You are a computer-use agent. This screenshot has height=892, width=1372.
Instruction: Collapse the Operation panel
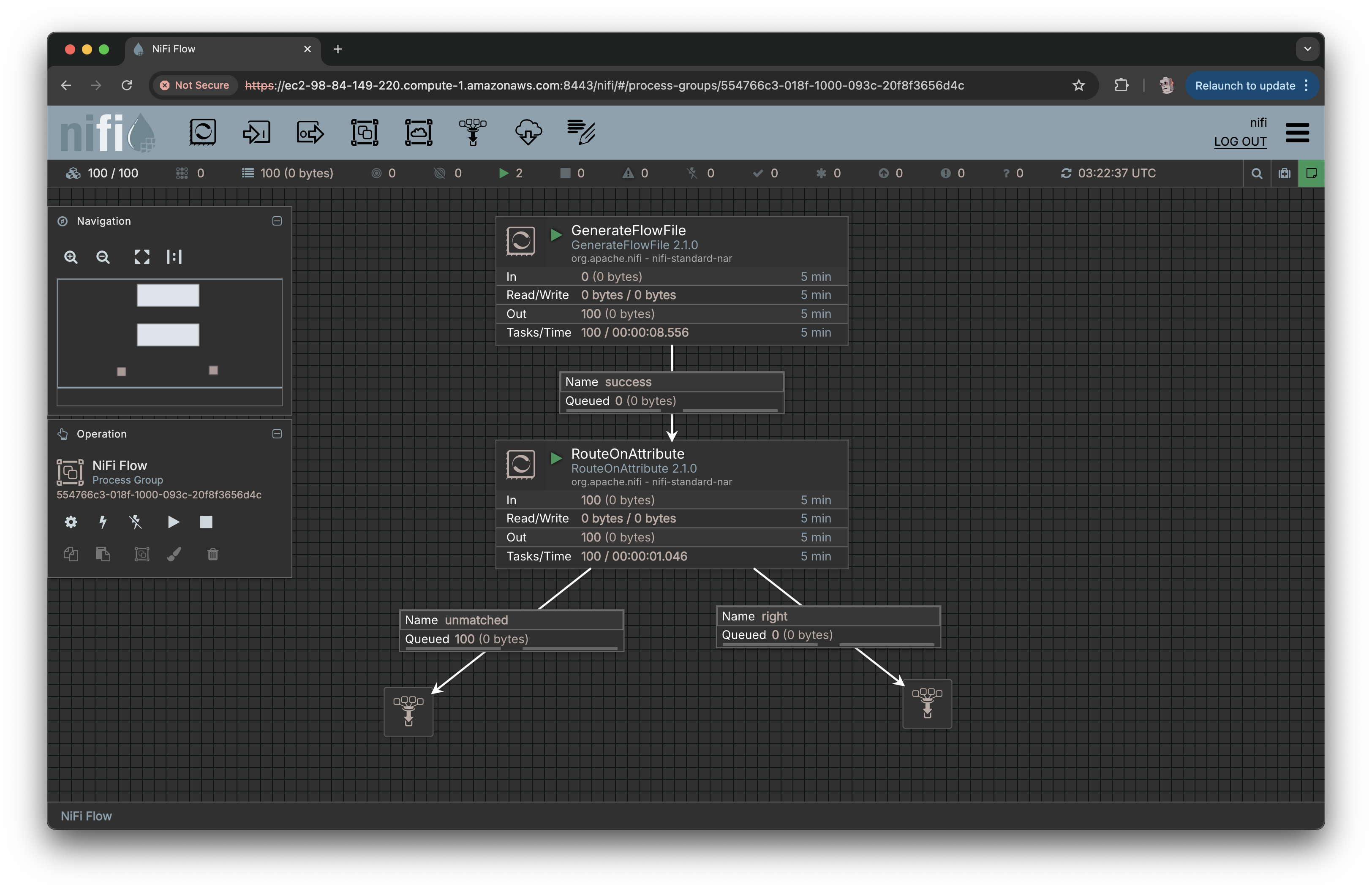pos(277,434)
